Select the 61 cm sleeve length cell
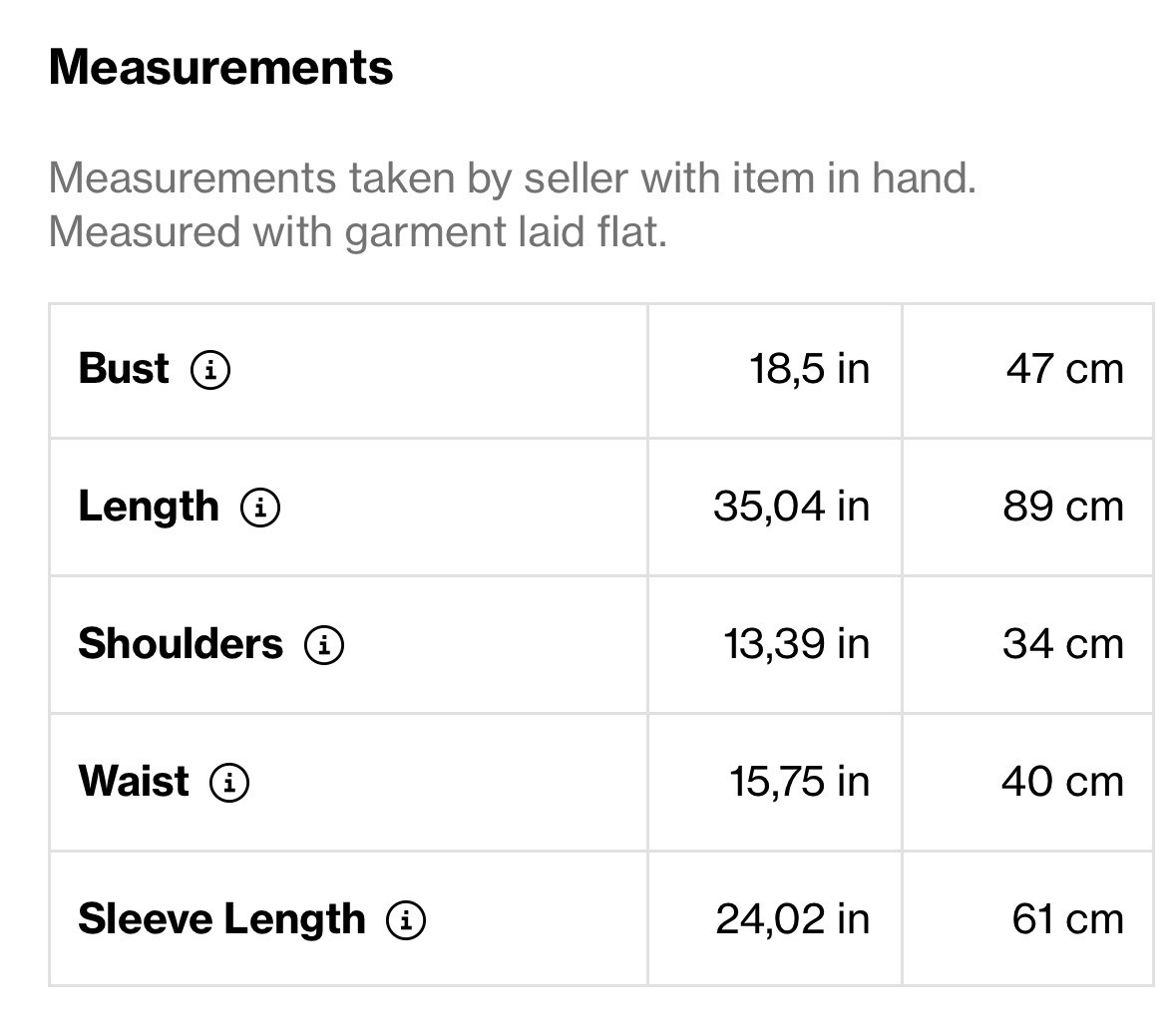The height and width of the screenshot is (1036, 1169). point(1067,919)
